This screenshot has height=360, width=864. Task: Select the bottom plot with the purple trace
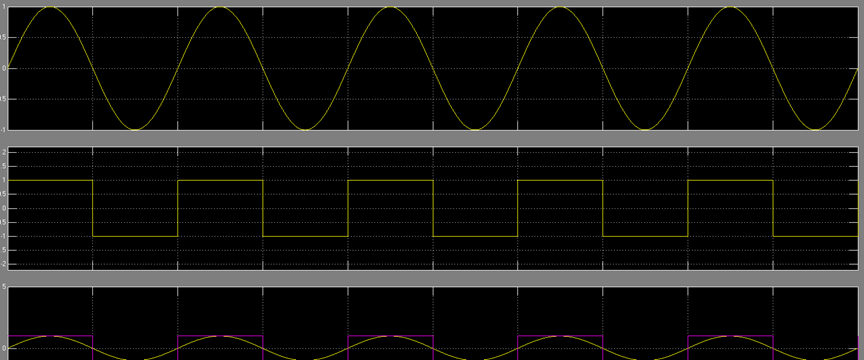click(x=433, y=323)
